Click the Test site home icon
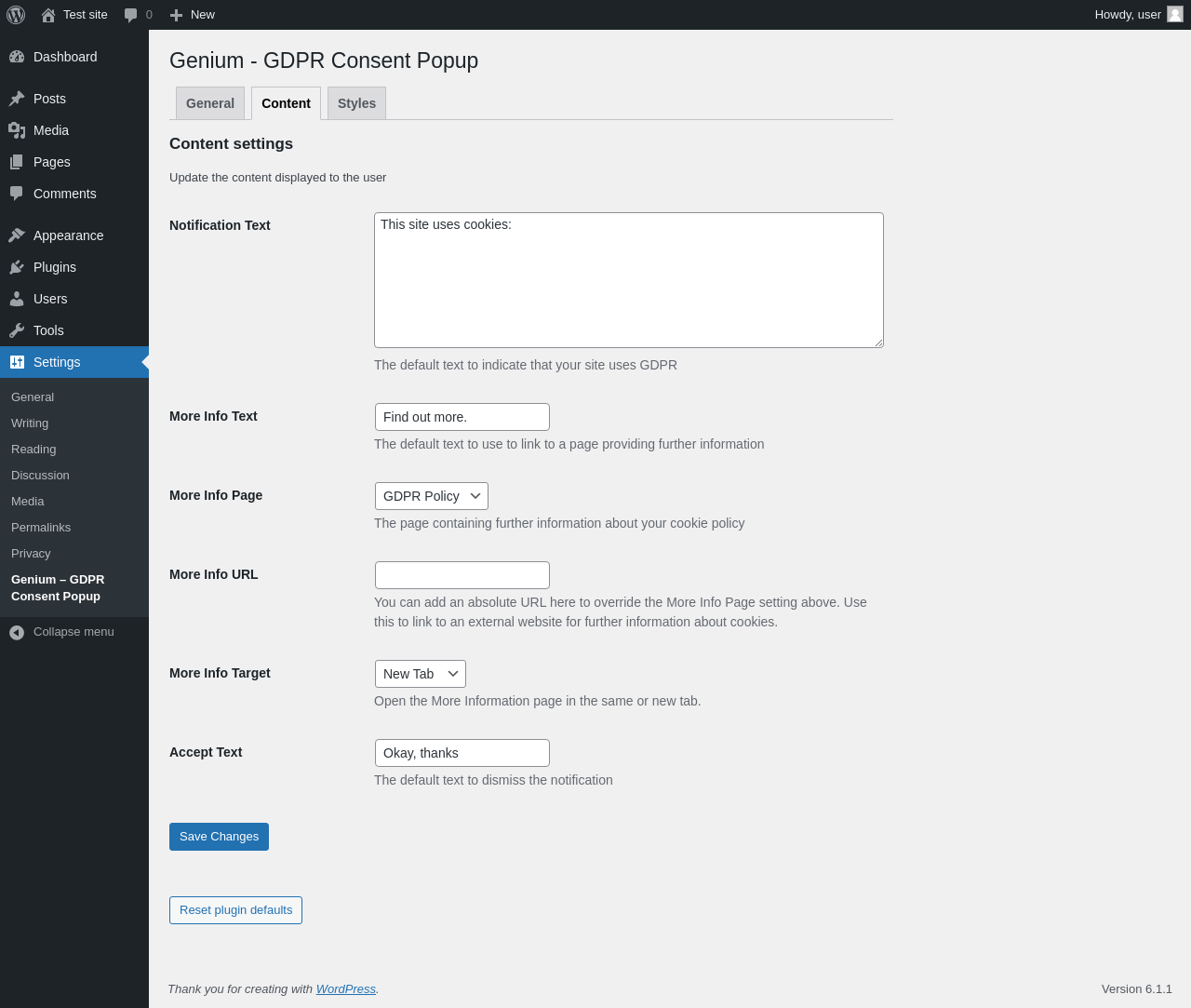 (x=48, y=15)
